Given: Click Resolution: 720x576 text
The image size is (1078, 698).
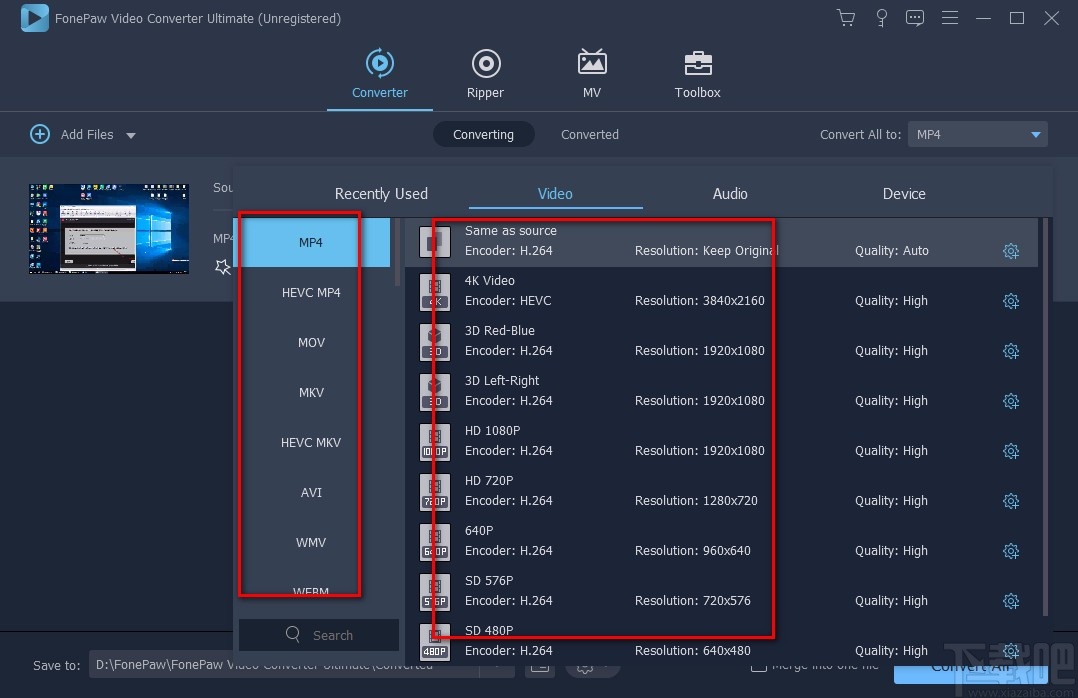Looking at the screenshot, I should coord(692,600).
